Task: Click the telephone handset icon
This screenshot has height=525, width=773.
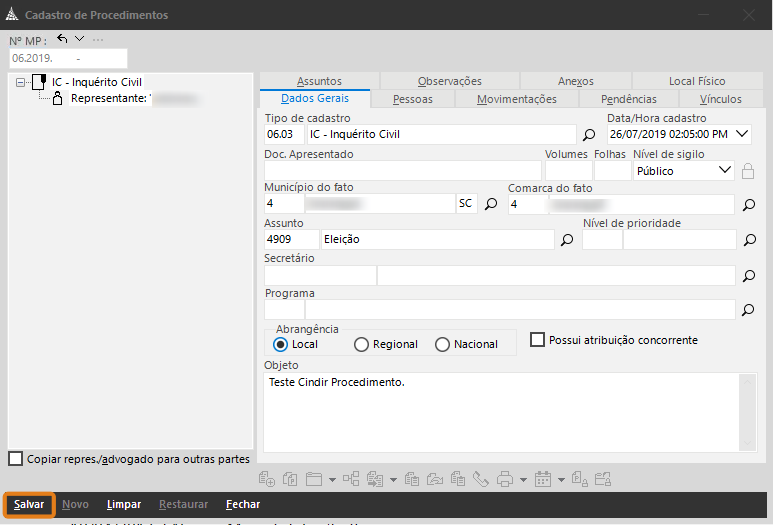Action: tap(481, 479)
